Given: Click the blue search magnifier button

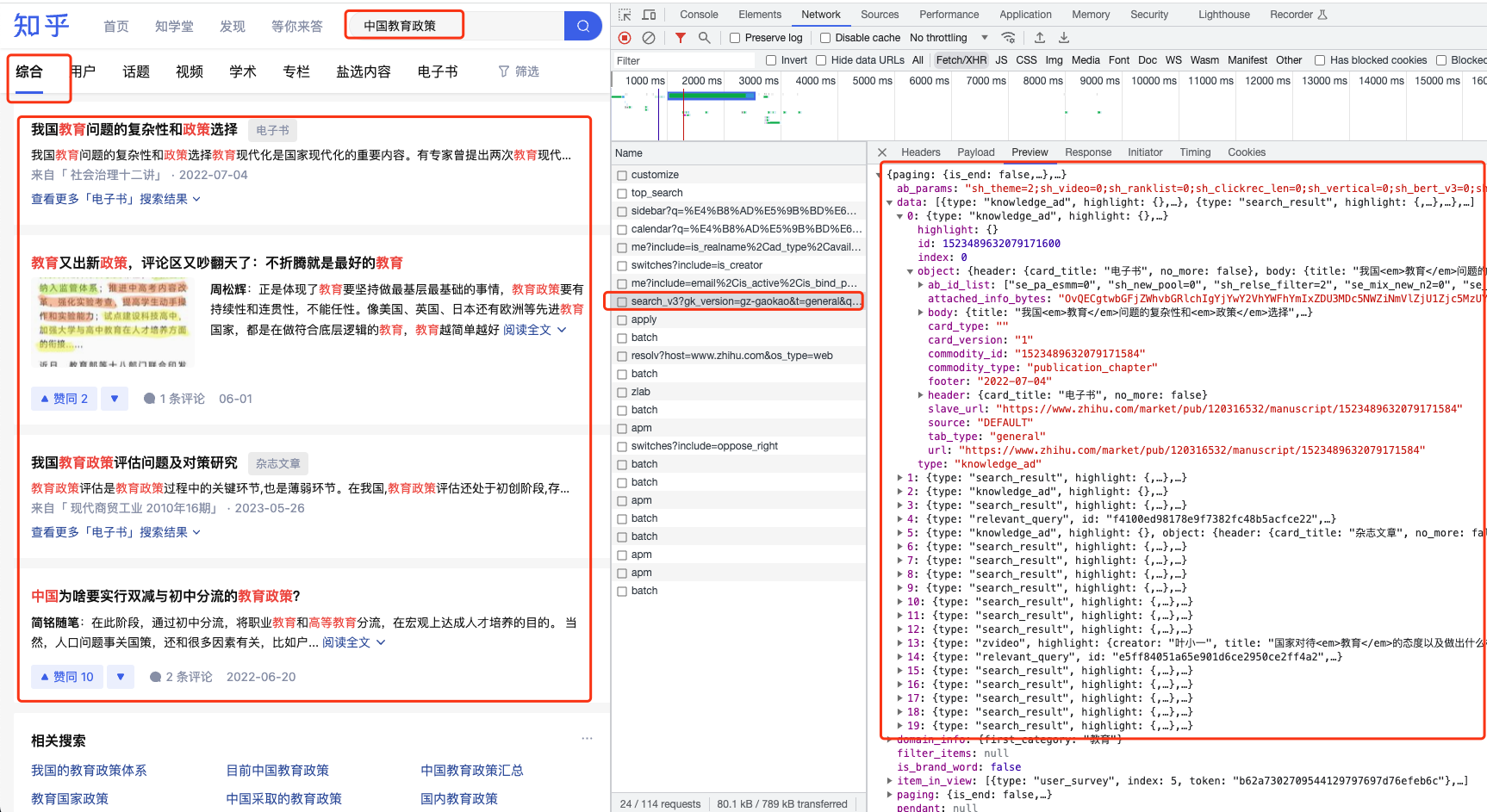Looking at the screenshot, I should coord(583,26).
